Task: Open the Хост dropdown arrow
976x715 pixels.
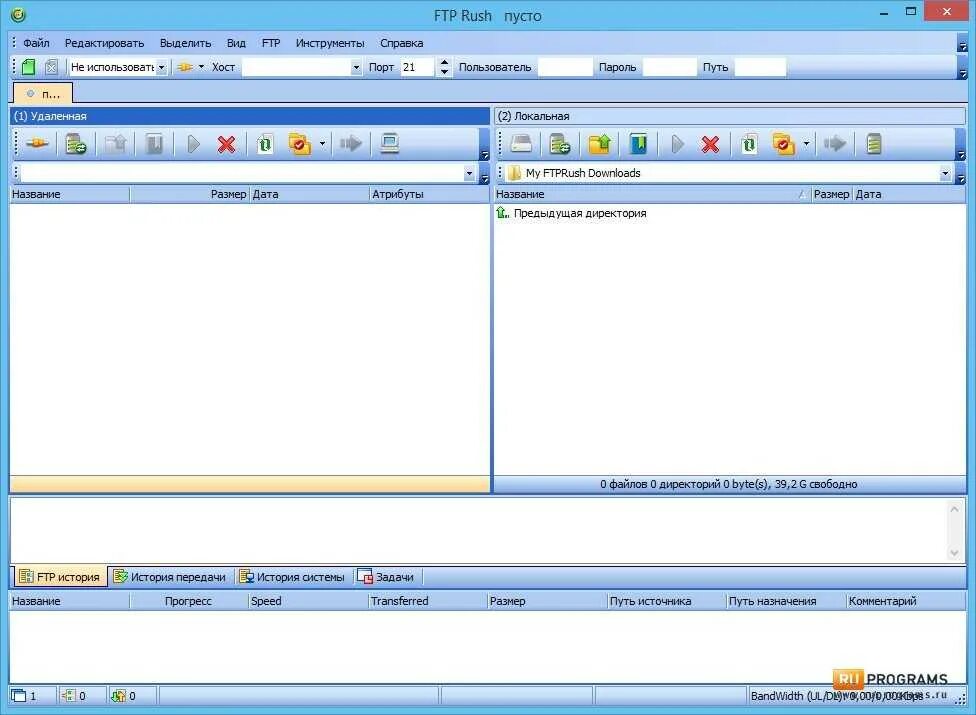Action: pos(356,67)
